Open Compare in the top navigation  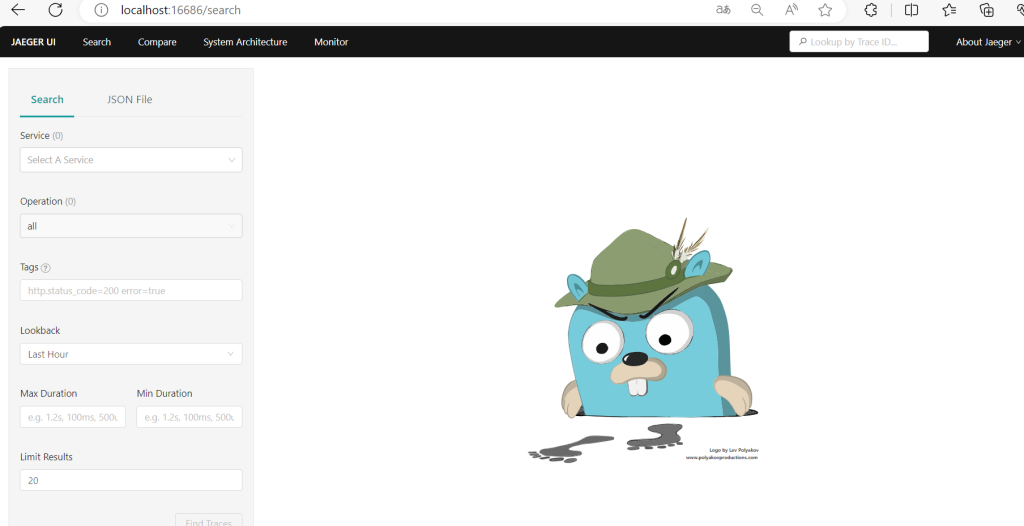[157, 42]
